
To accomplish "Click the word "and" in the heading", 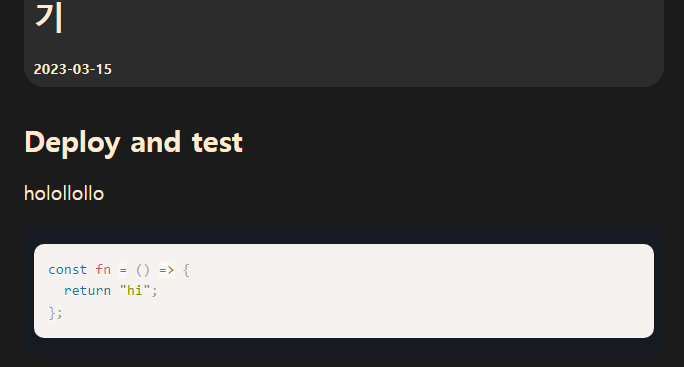I will tap(155, 142).
